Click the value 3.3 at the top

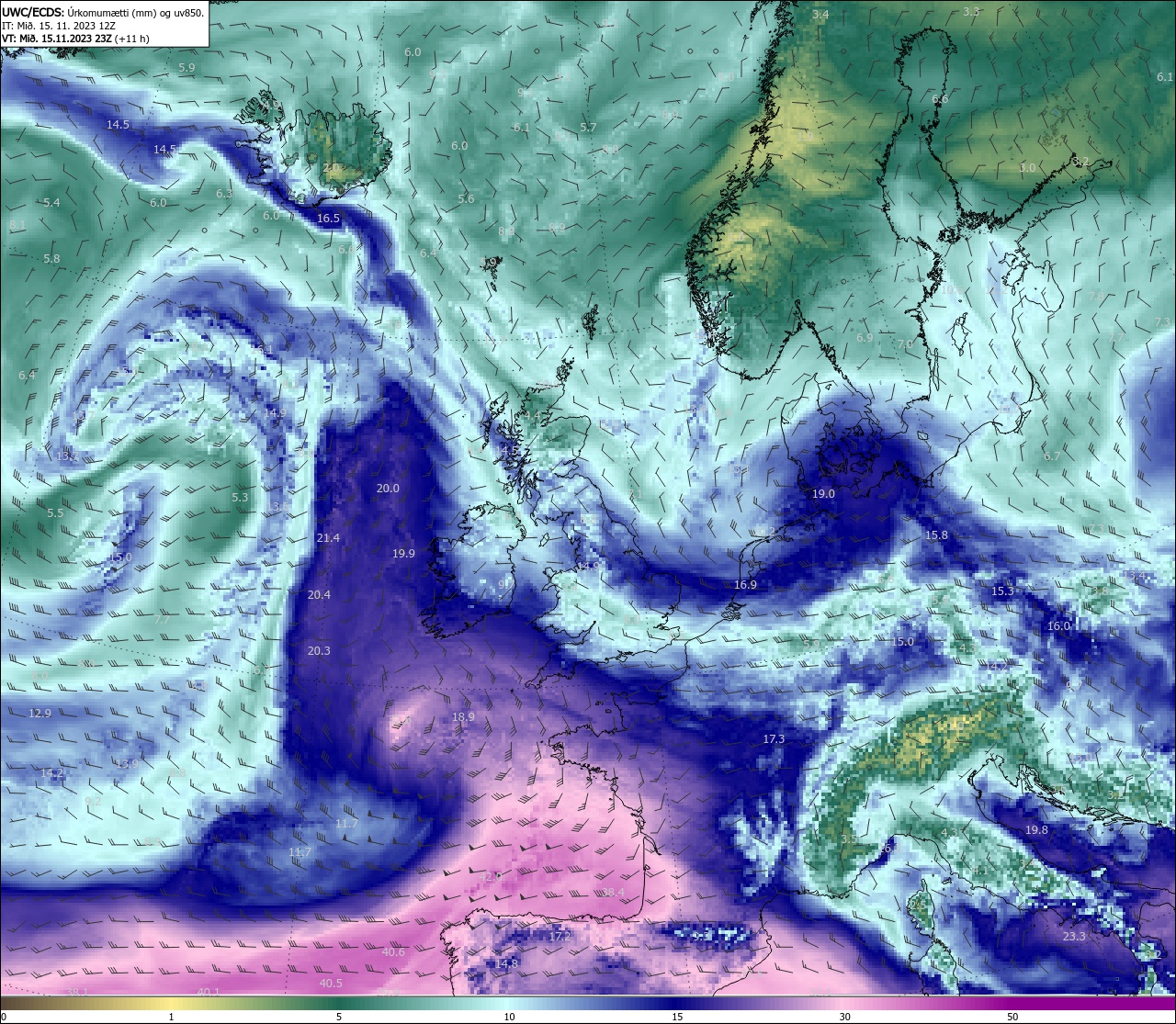coord(971,11)
